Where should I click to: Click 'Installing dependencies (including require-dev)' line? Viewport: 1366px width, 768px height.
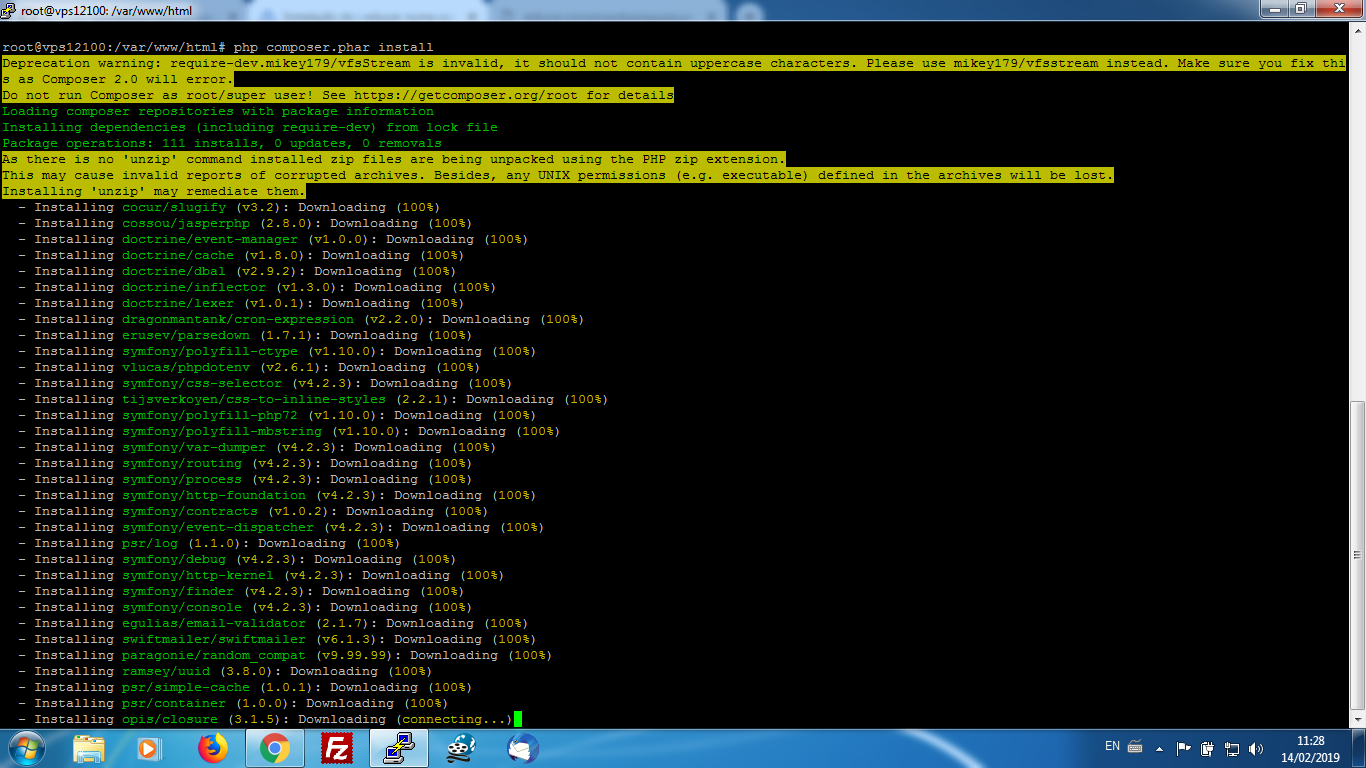250,127
